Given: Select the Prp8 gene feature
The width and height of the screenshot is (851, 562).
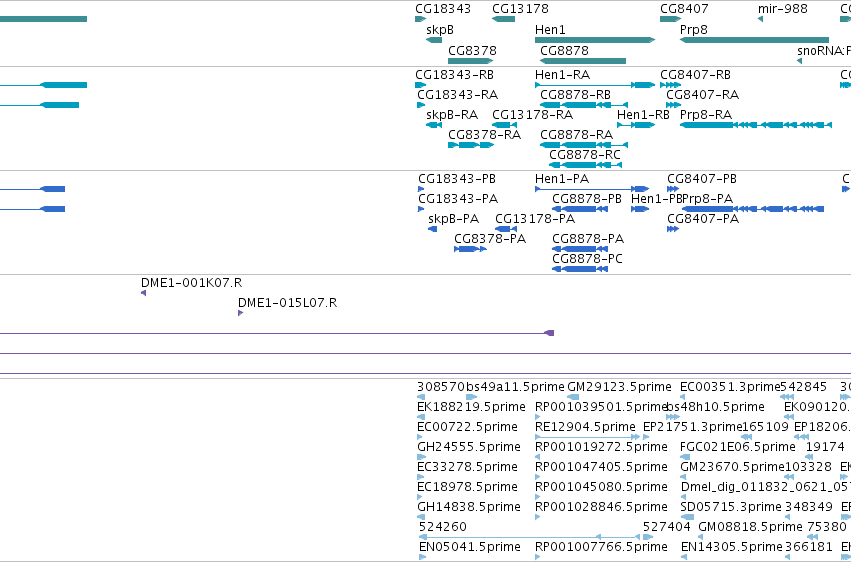Looking at the screenshot, I should (754, 40).
